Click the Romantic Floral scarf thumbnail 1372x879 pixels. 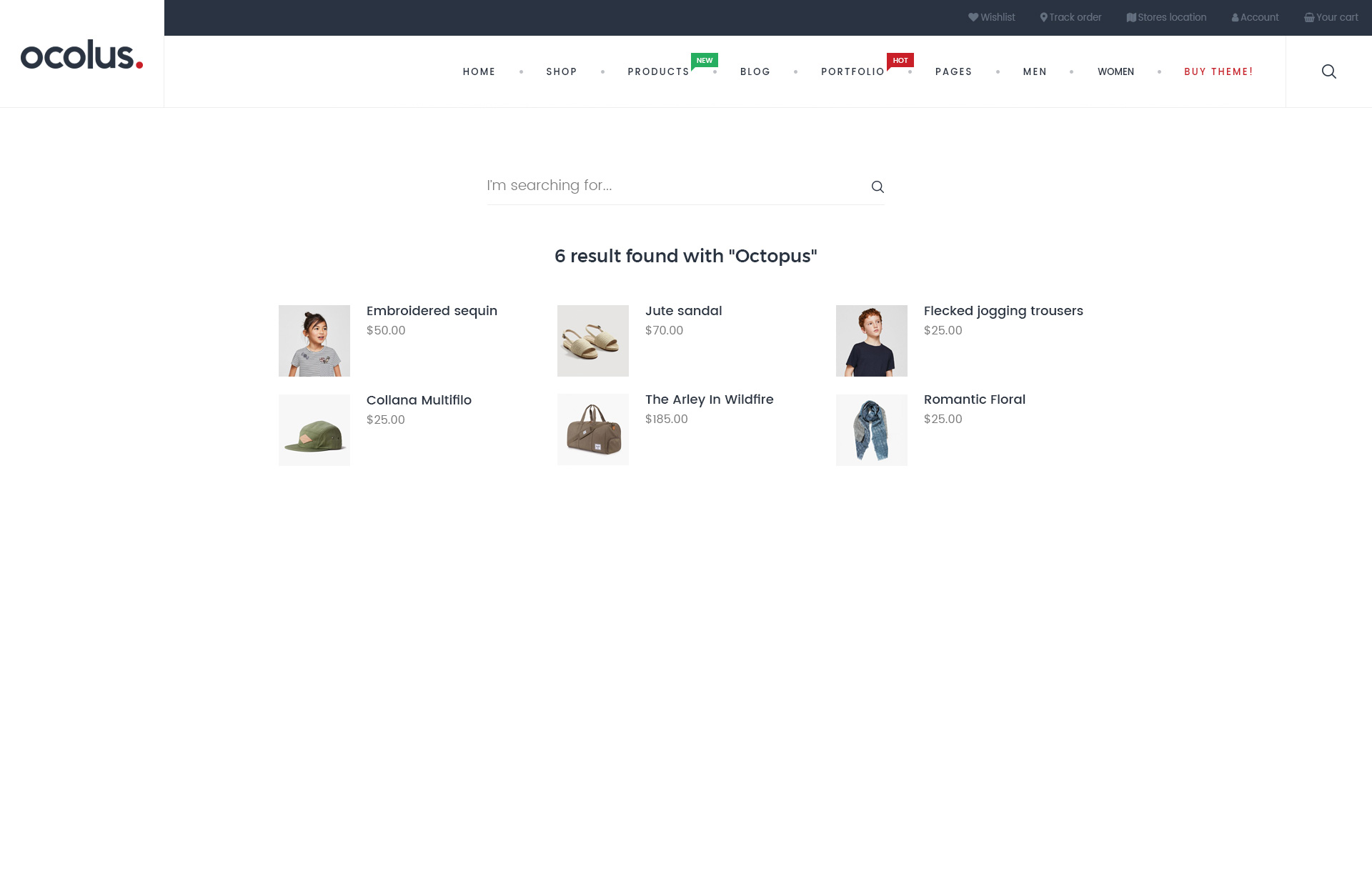[x=872, y=430]
